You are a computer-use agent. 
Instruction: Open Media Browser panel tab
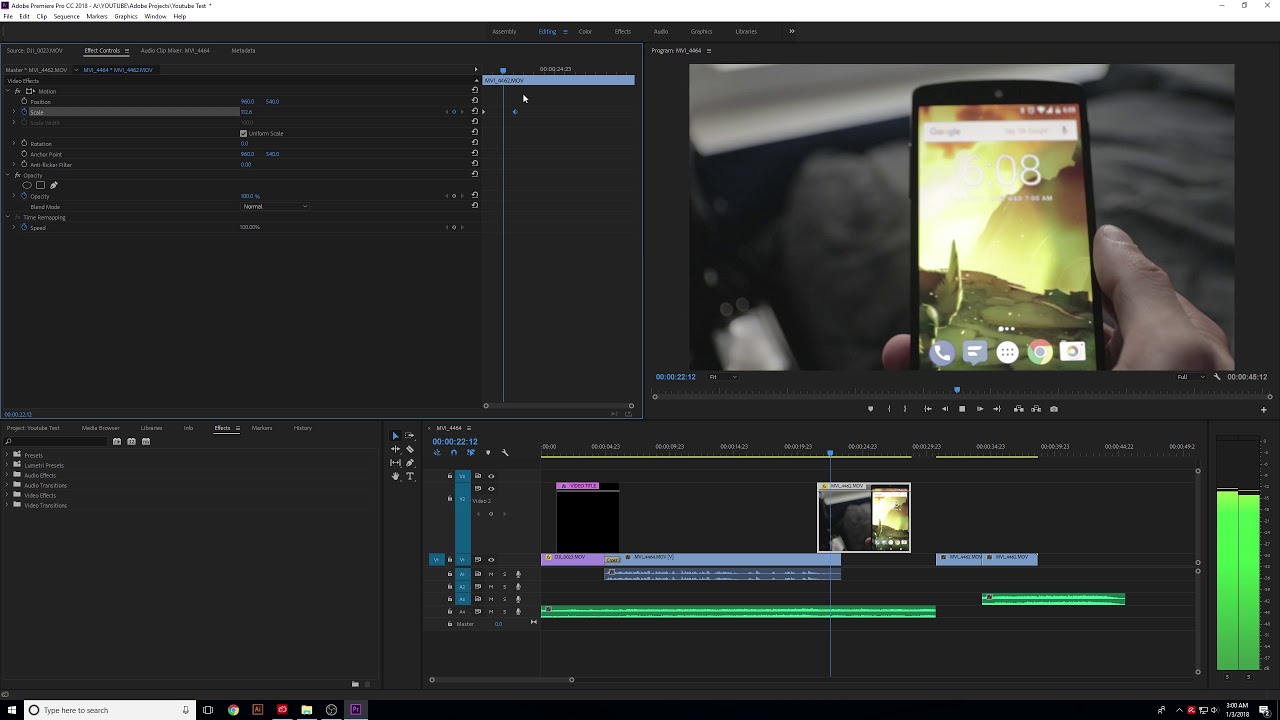tap(100, 428)
